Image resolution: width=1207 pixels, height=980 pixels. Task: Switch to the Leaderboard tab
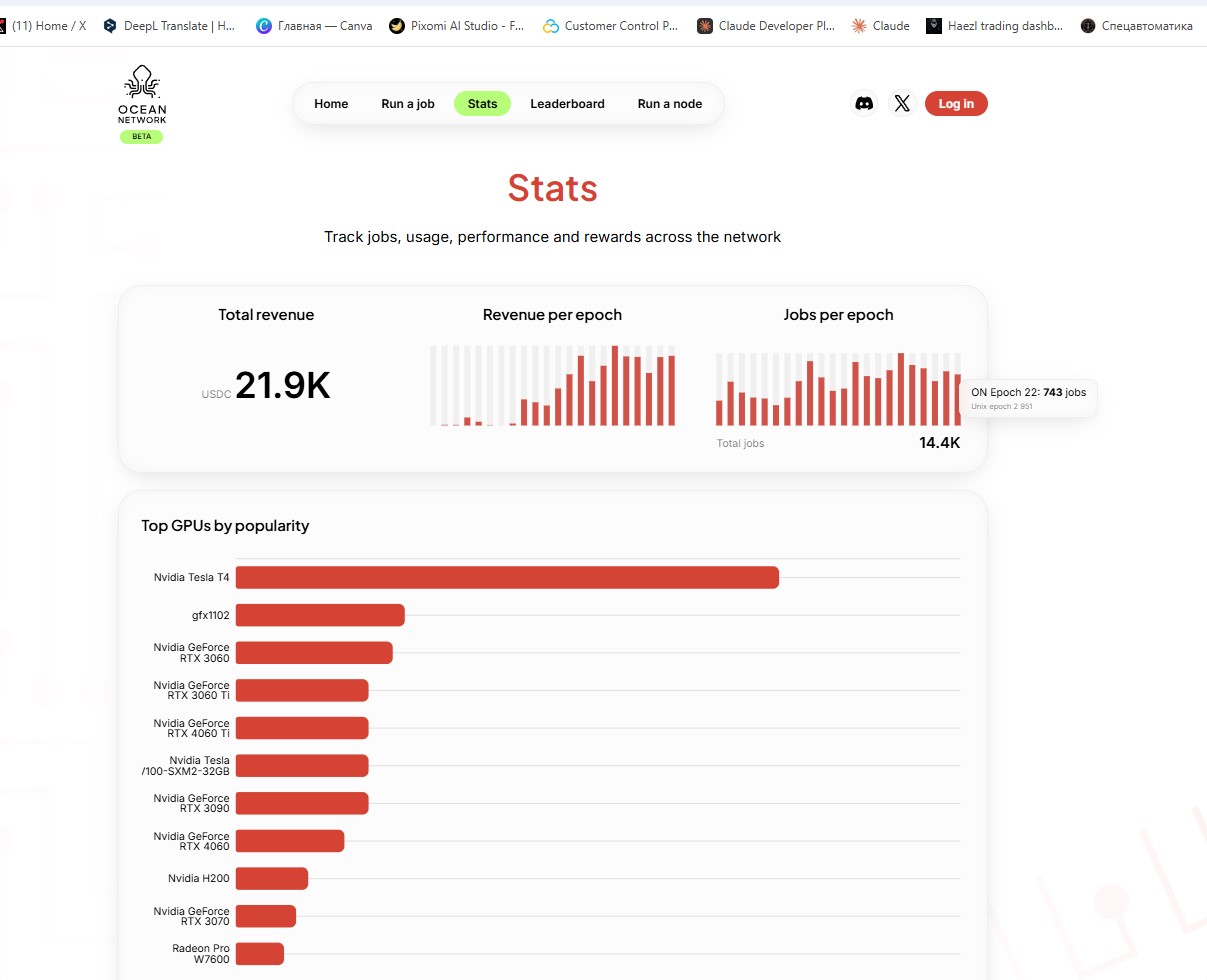click(567, 103)
